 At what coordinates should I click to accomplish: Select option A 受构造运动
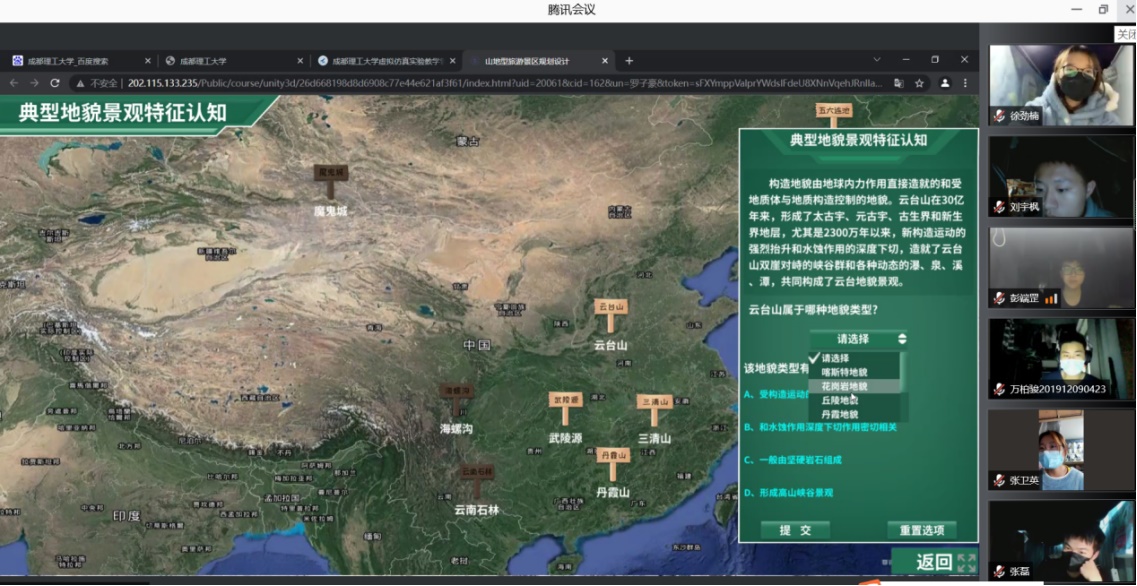click(x=776, y=394)
